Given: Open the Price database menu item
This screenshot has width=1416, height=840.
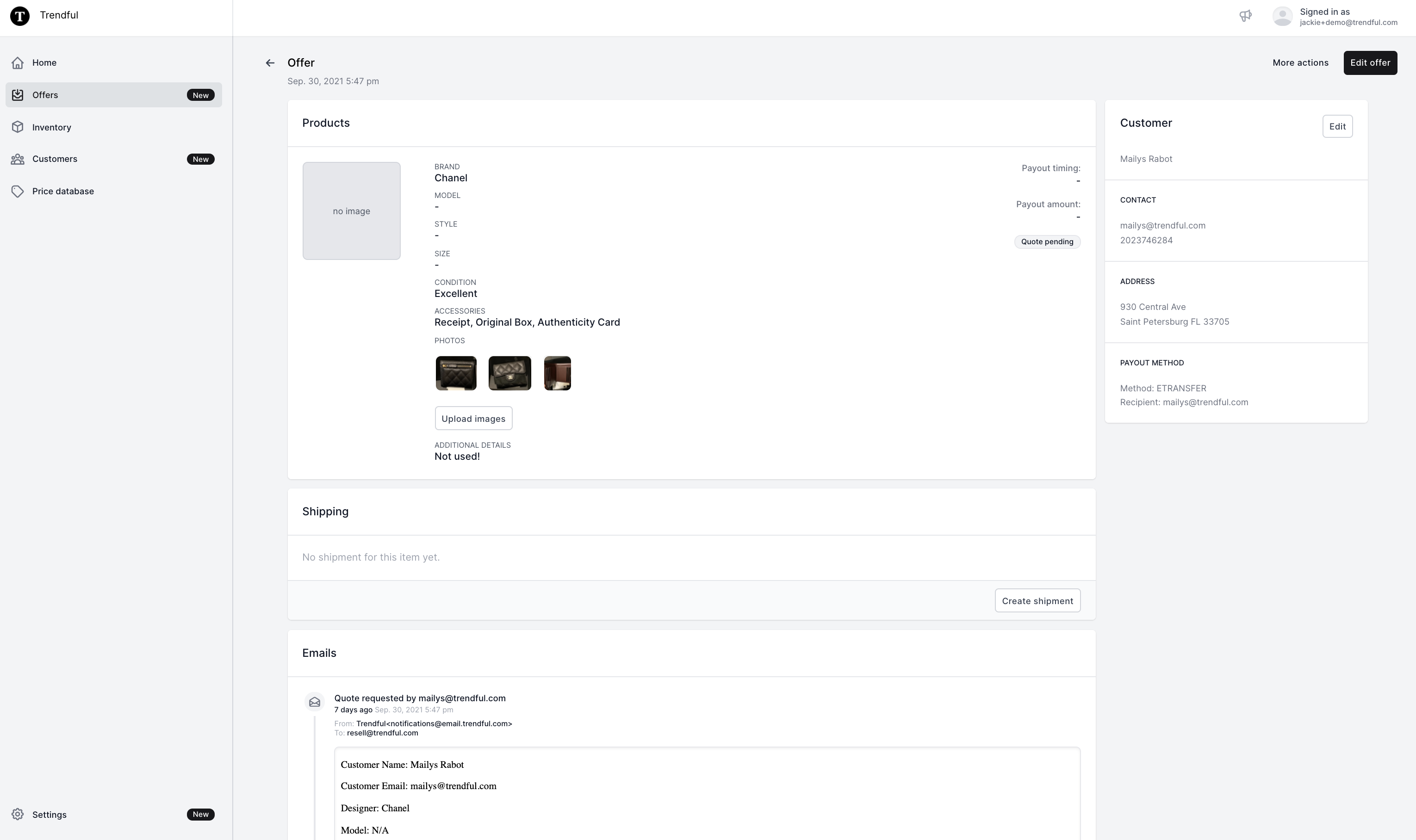Looking at the screenshot, I should [x=63, y=191].
